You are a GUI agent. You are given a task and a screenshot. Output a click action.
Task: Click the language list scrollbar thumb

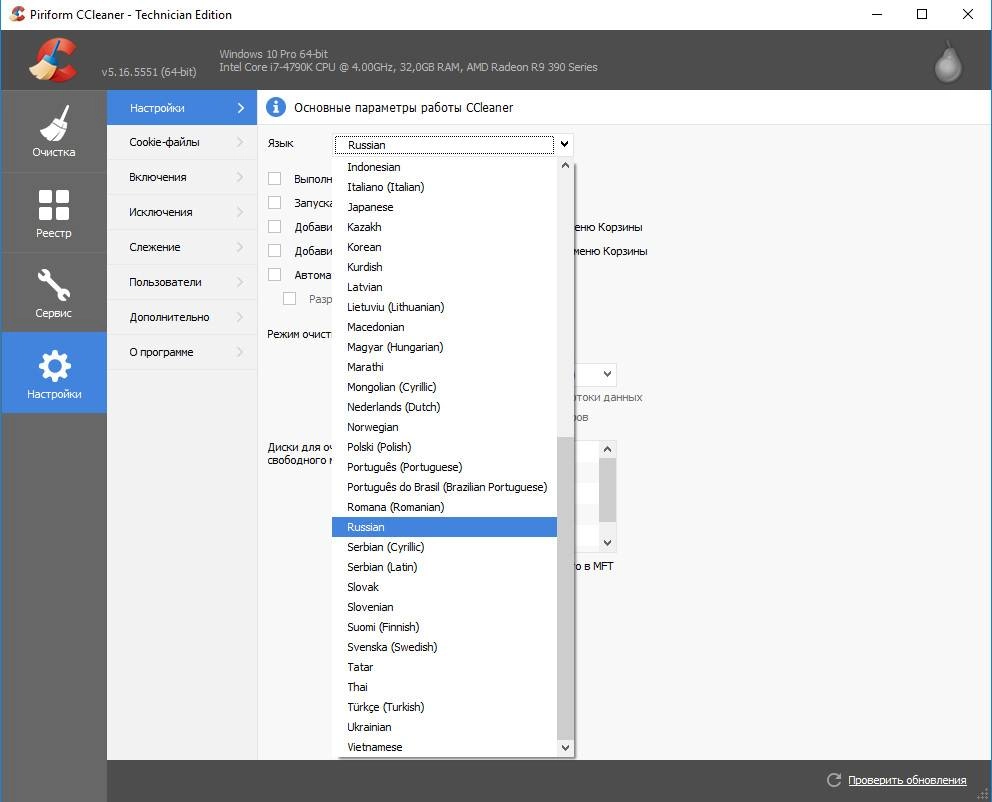pos(565,588)
